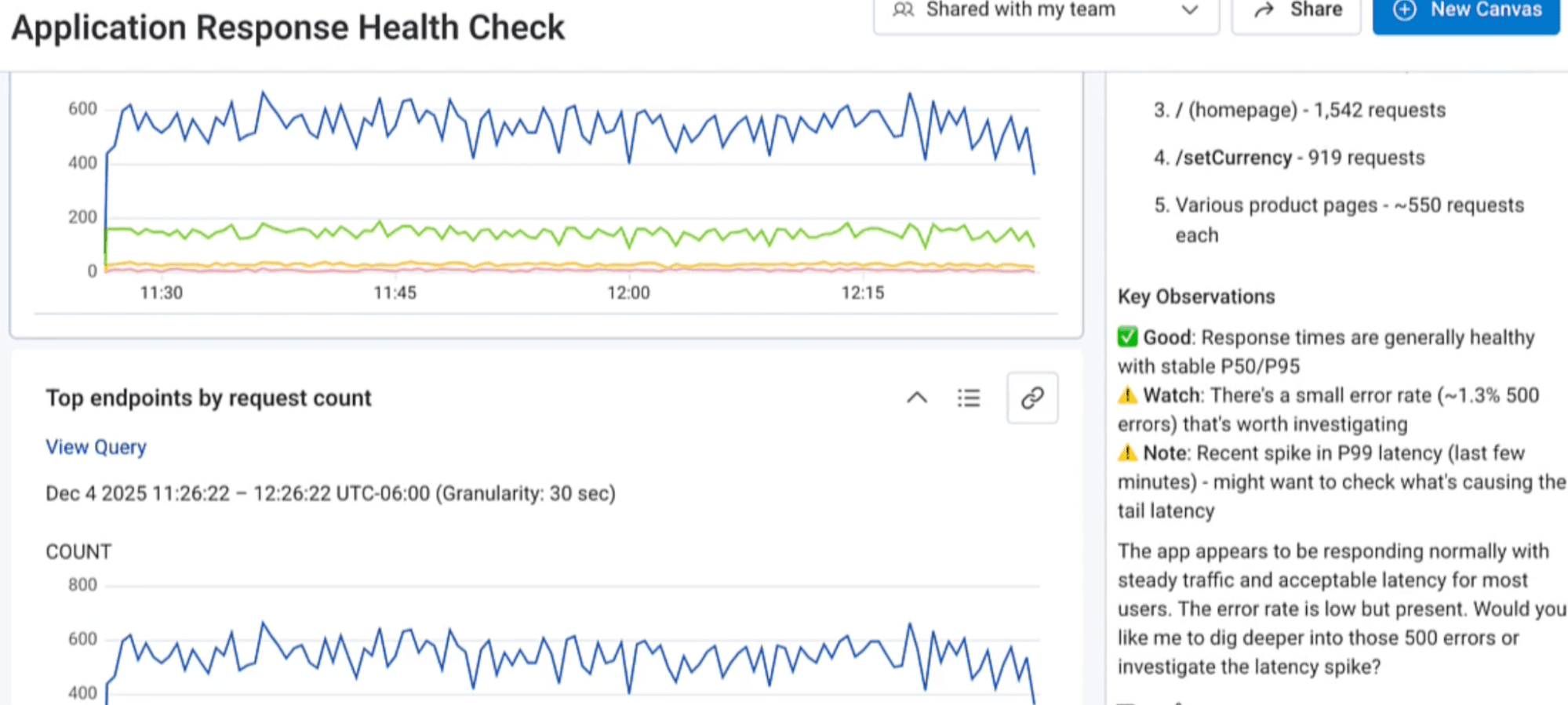
Task: Click the warning icon next to the Note observation
Action: tap(1127, 453)
